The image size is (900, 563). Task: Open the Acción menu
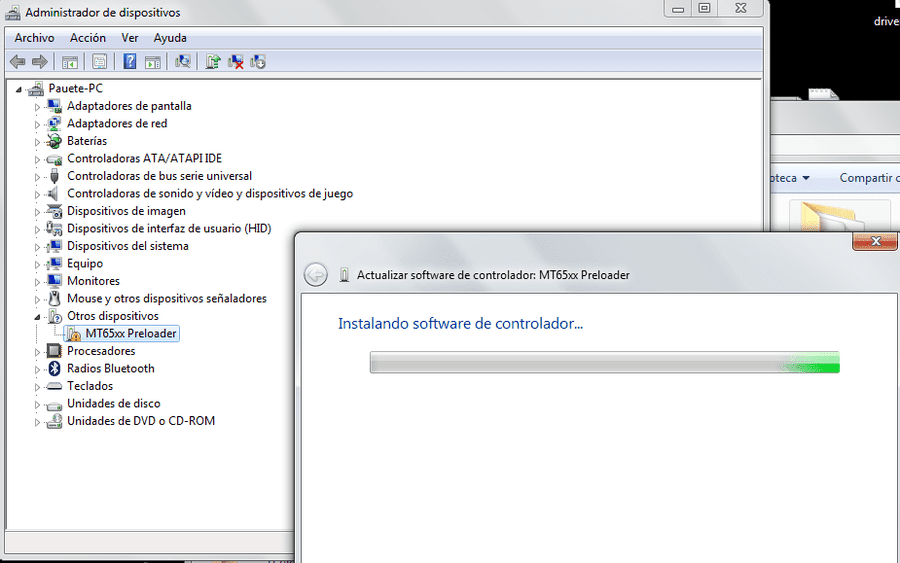point(88,38)
